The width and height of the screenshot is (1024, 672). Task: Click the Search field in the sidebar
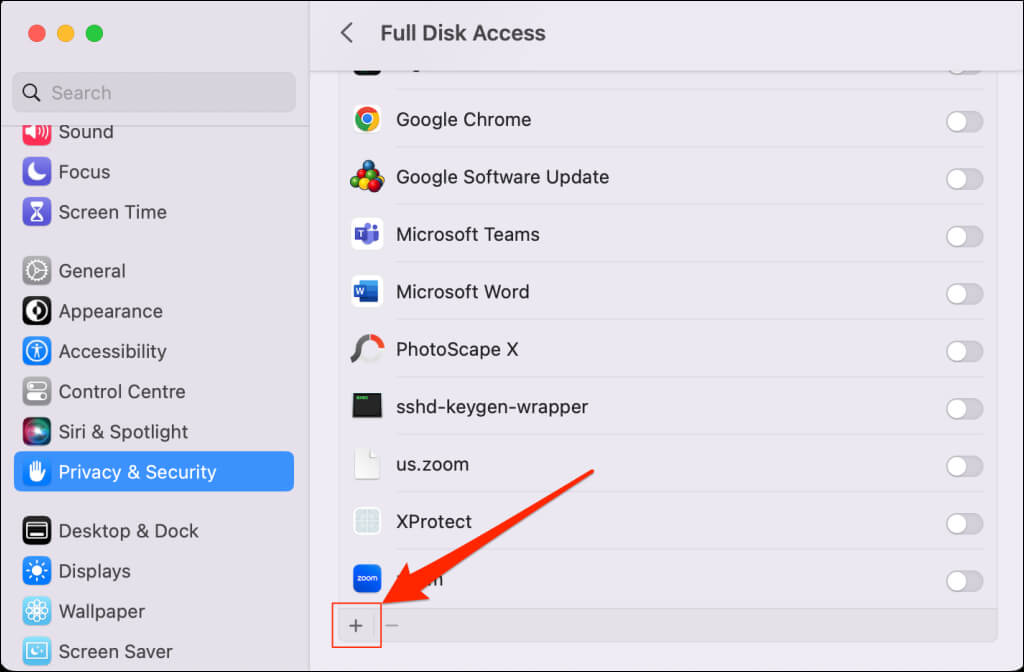click(x=153, y=93)
